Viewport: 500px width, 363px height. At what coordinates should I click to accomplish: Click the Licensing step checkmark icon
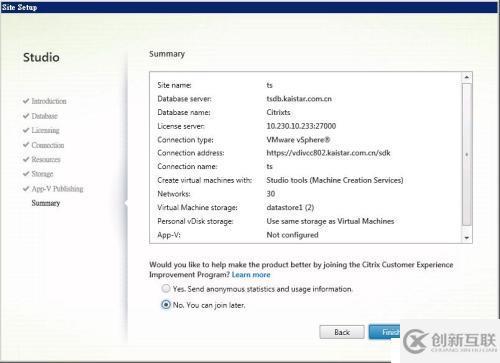pos(26,130)
